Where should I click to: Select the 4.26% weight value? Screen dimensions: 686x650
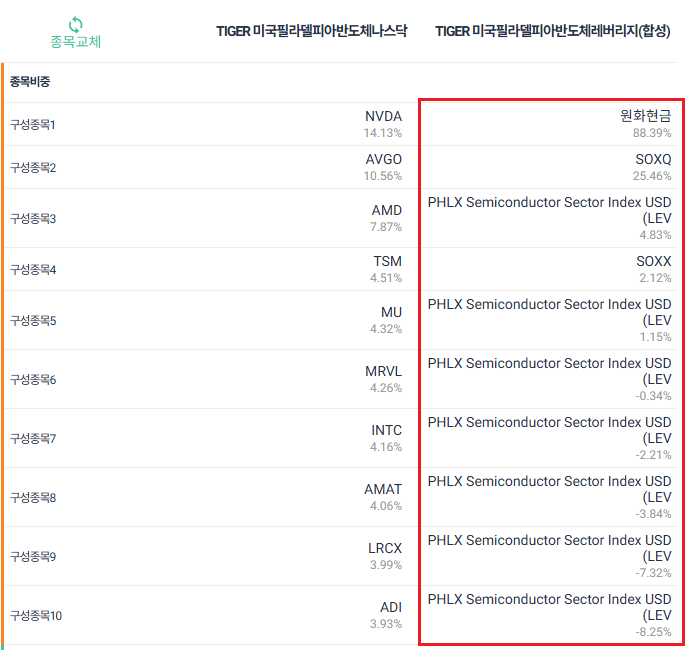[385, 388]
